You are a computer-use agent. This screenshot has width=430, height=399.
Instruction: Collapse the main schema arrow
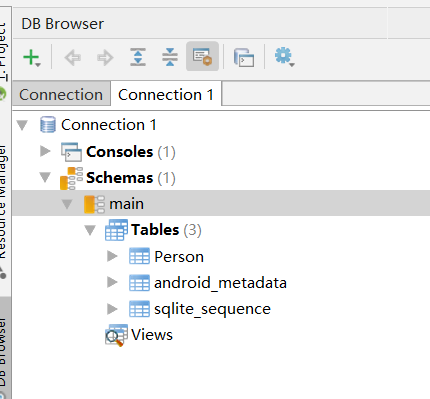(x=67, y=204)
